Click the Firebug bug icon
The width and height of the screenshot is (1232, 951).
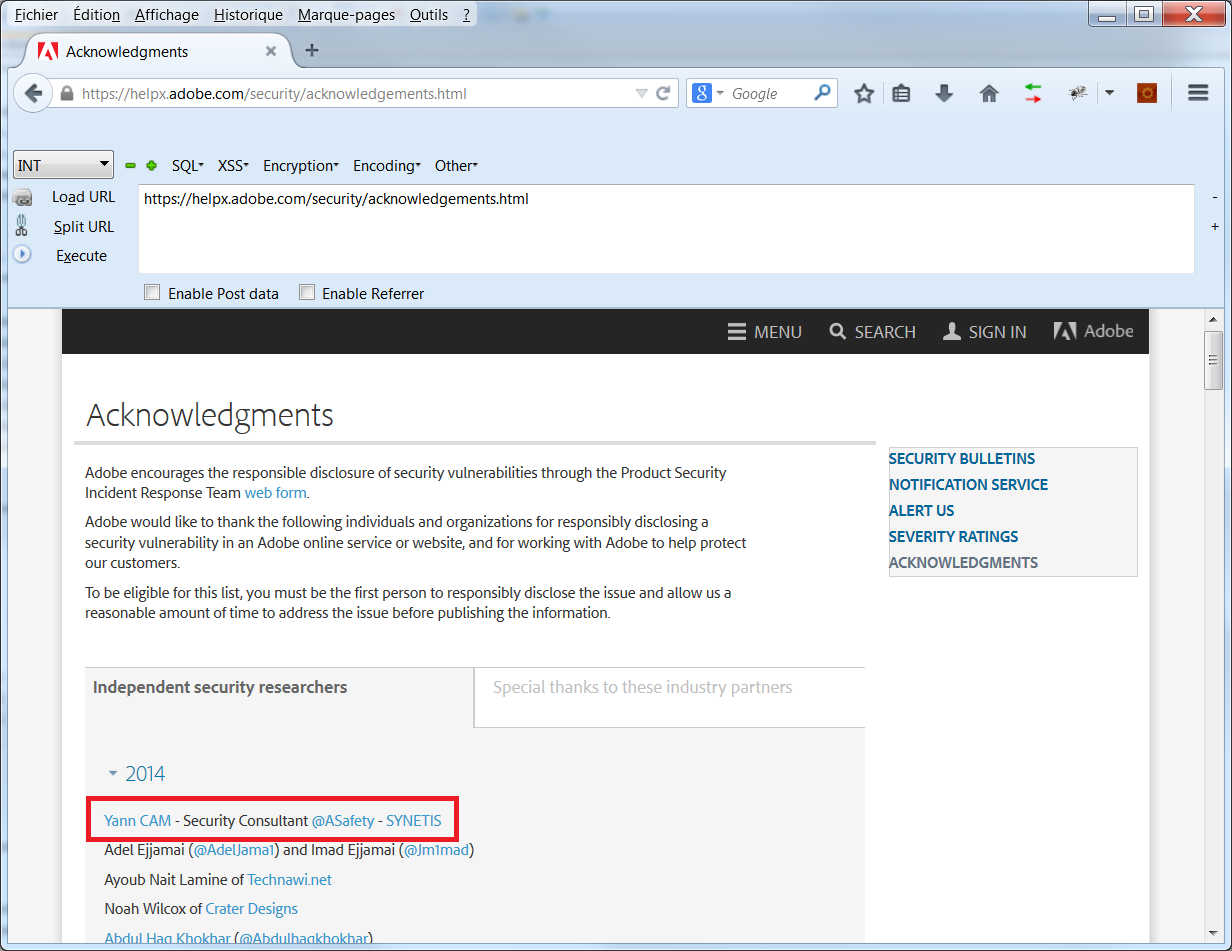point(1078,93)
